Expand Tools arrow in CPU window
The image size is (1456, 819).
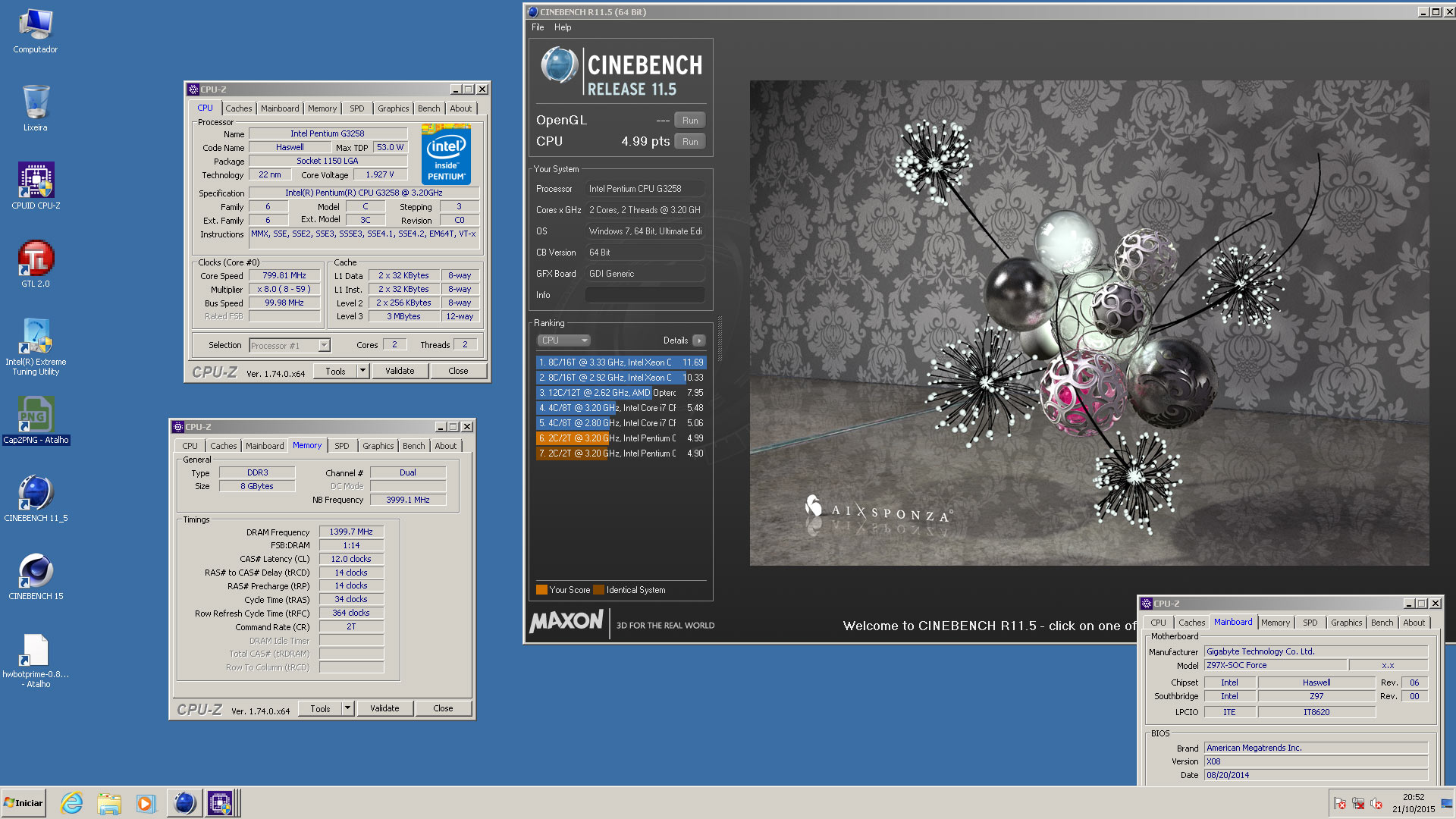(x=362, y=371)
